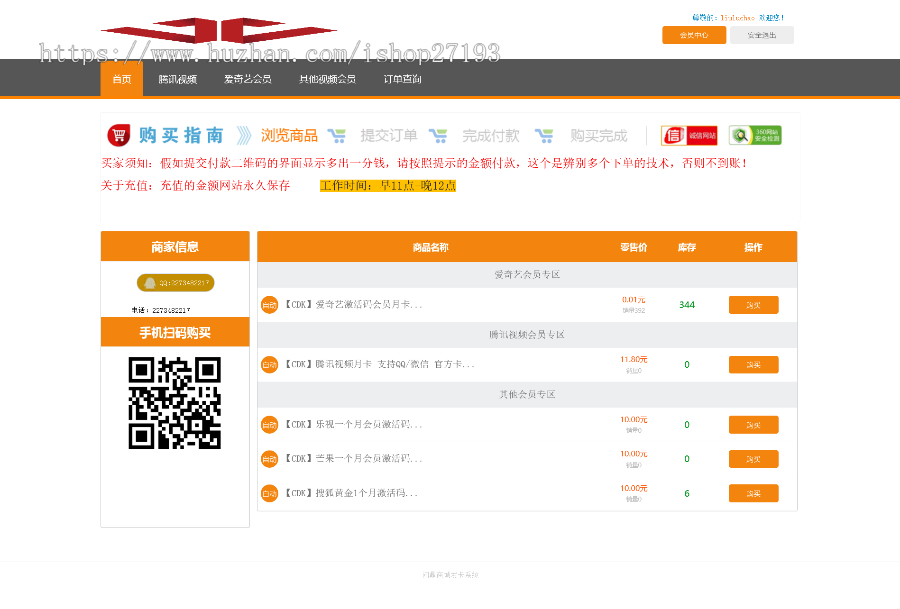Click stock value 6 for 搜狐
Image resolution: width=900 pixels, height=609 pixels.
coord(687,494)
